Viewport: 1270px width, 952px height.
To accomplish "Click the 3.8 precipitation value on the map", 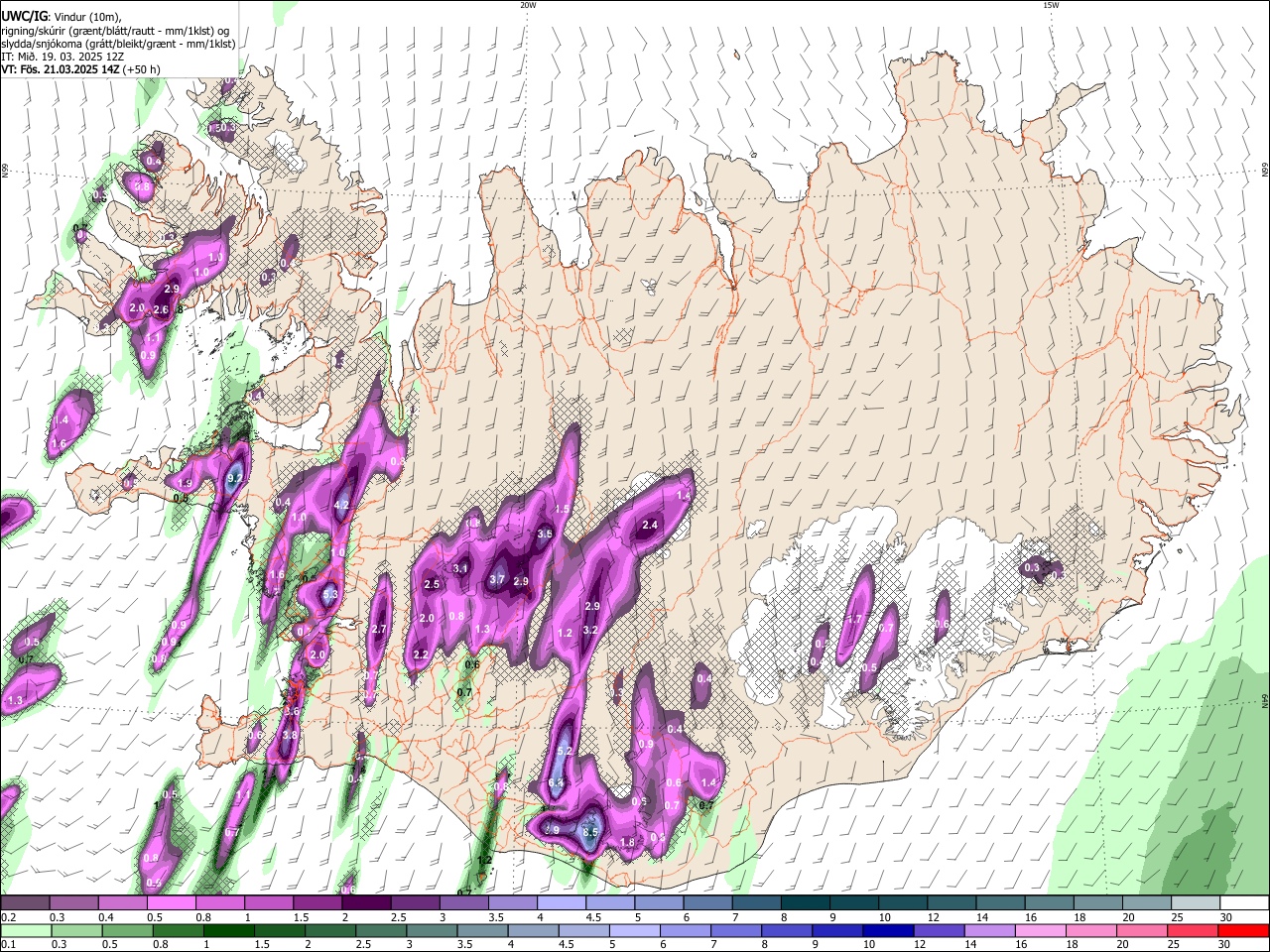I will (x=290, y=736).
